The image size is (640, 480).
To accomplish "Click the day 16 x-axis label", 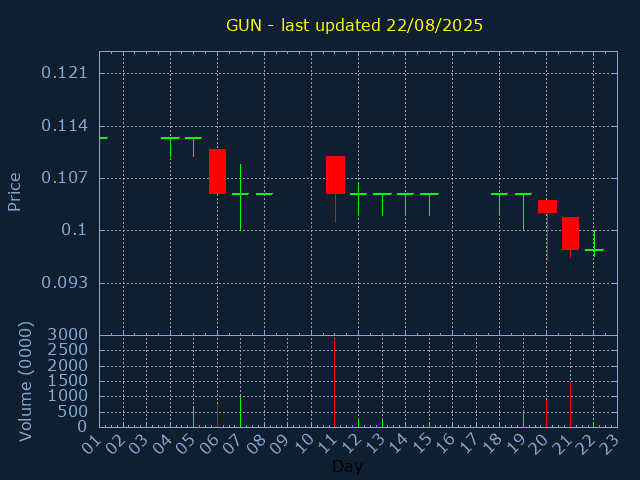I will pyautogui.click(x=445, y=444).
